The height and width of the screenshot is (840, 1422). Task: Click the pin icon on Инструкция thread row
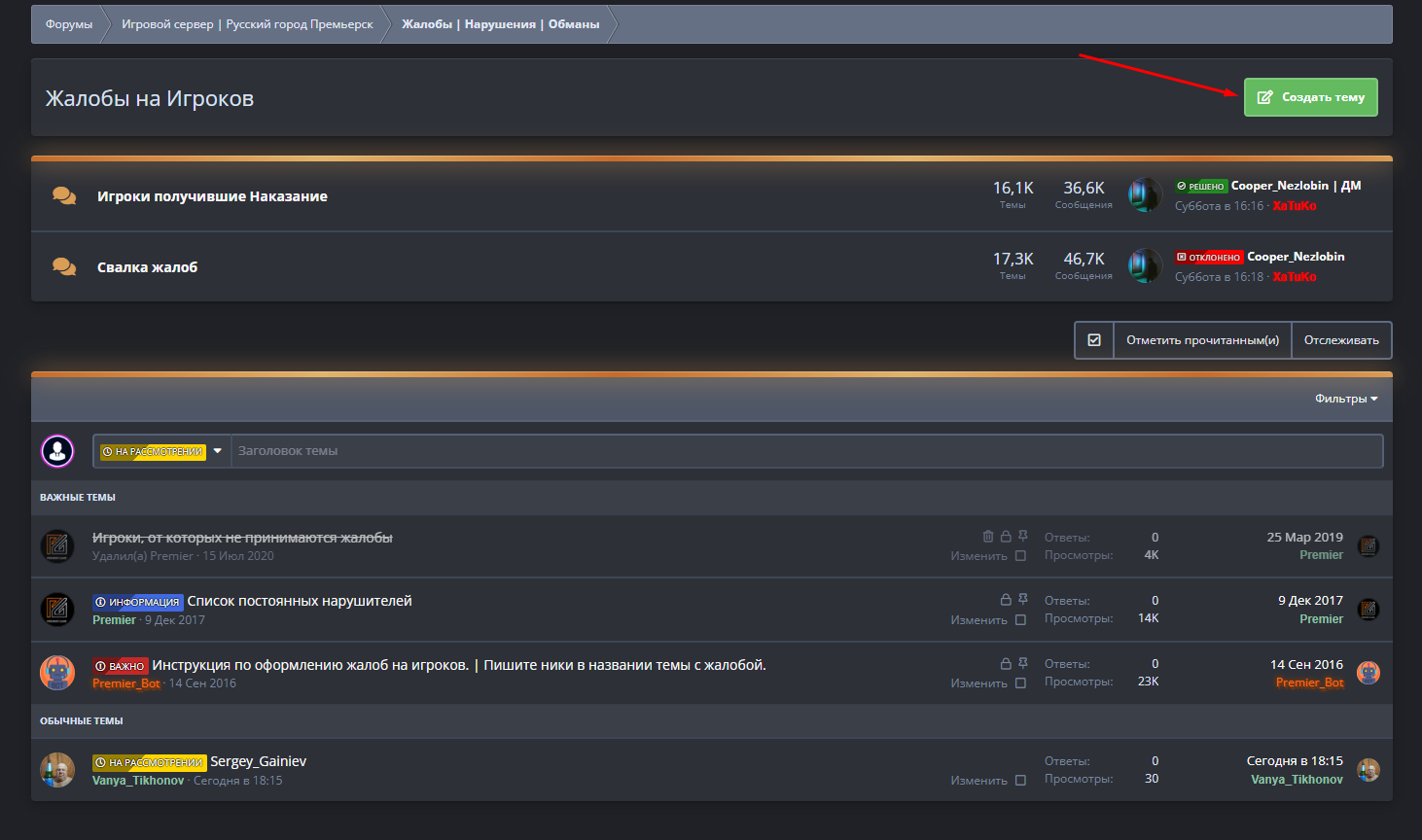tap(1022, 663)
